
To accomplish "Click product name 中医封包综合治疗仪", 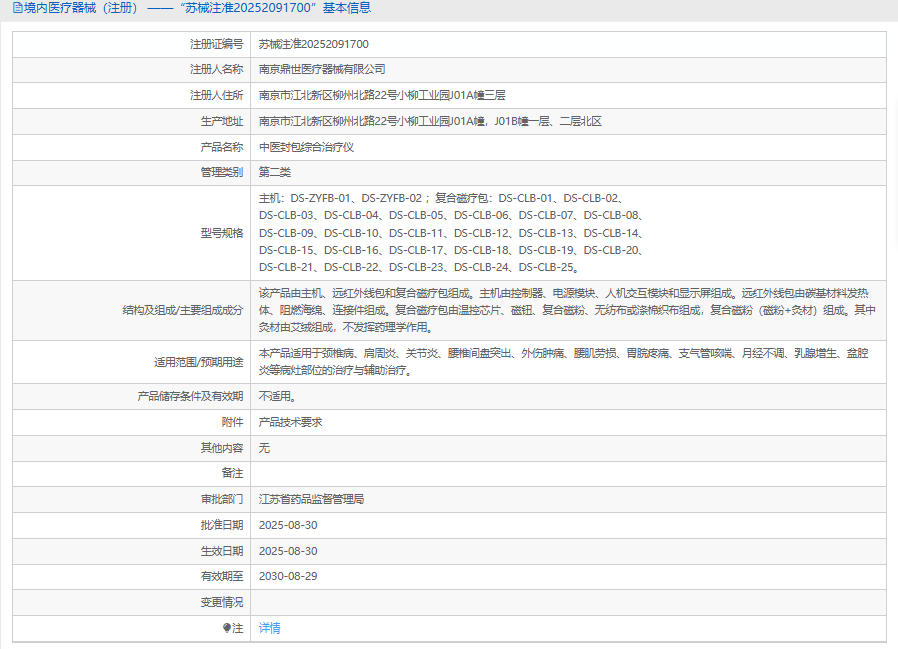I will 306,147.
